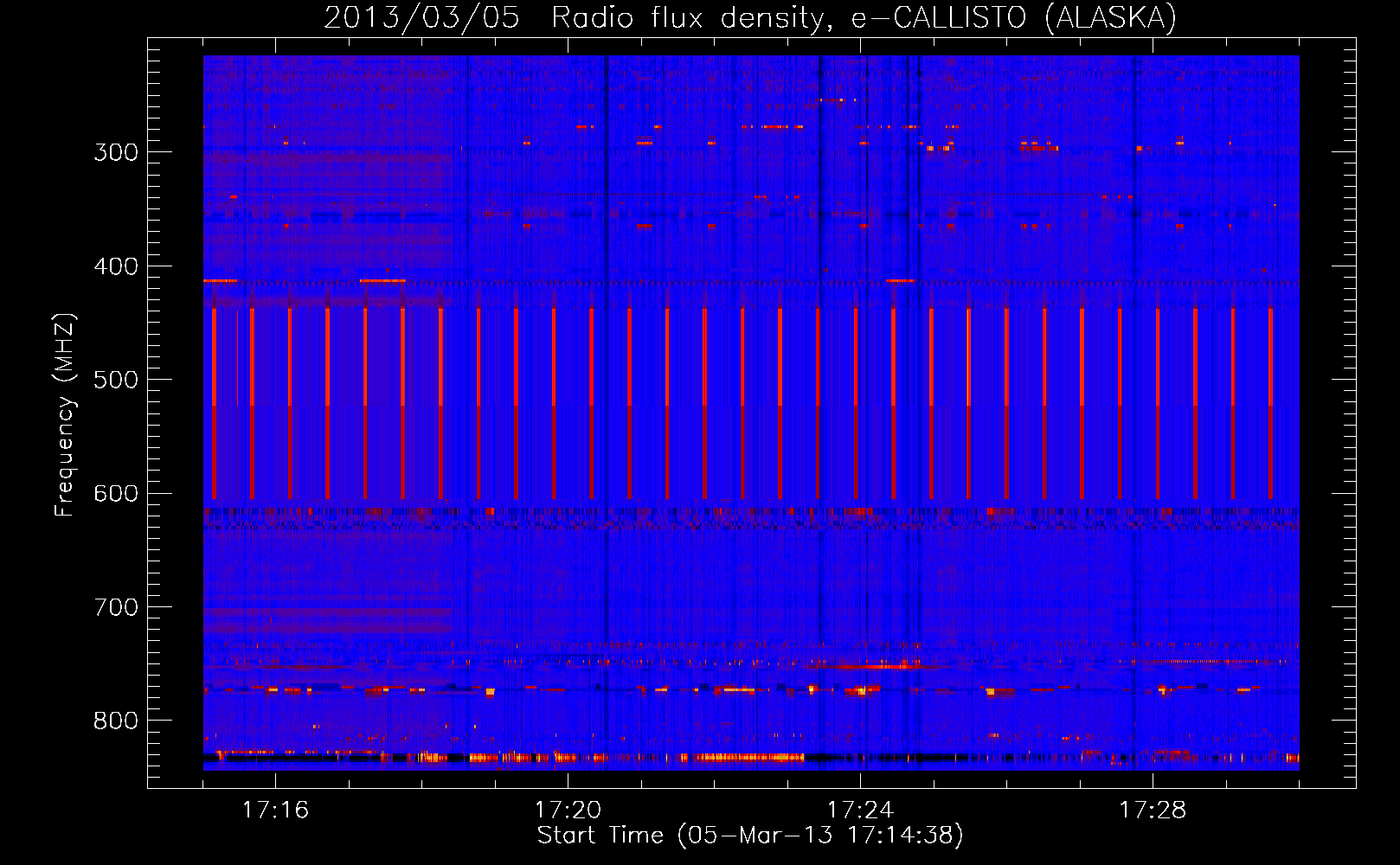This screenshot has width=1400, height=865.
Task: Click the 17:24 time tick label
Action: click(860, 810)
